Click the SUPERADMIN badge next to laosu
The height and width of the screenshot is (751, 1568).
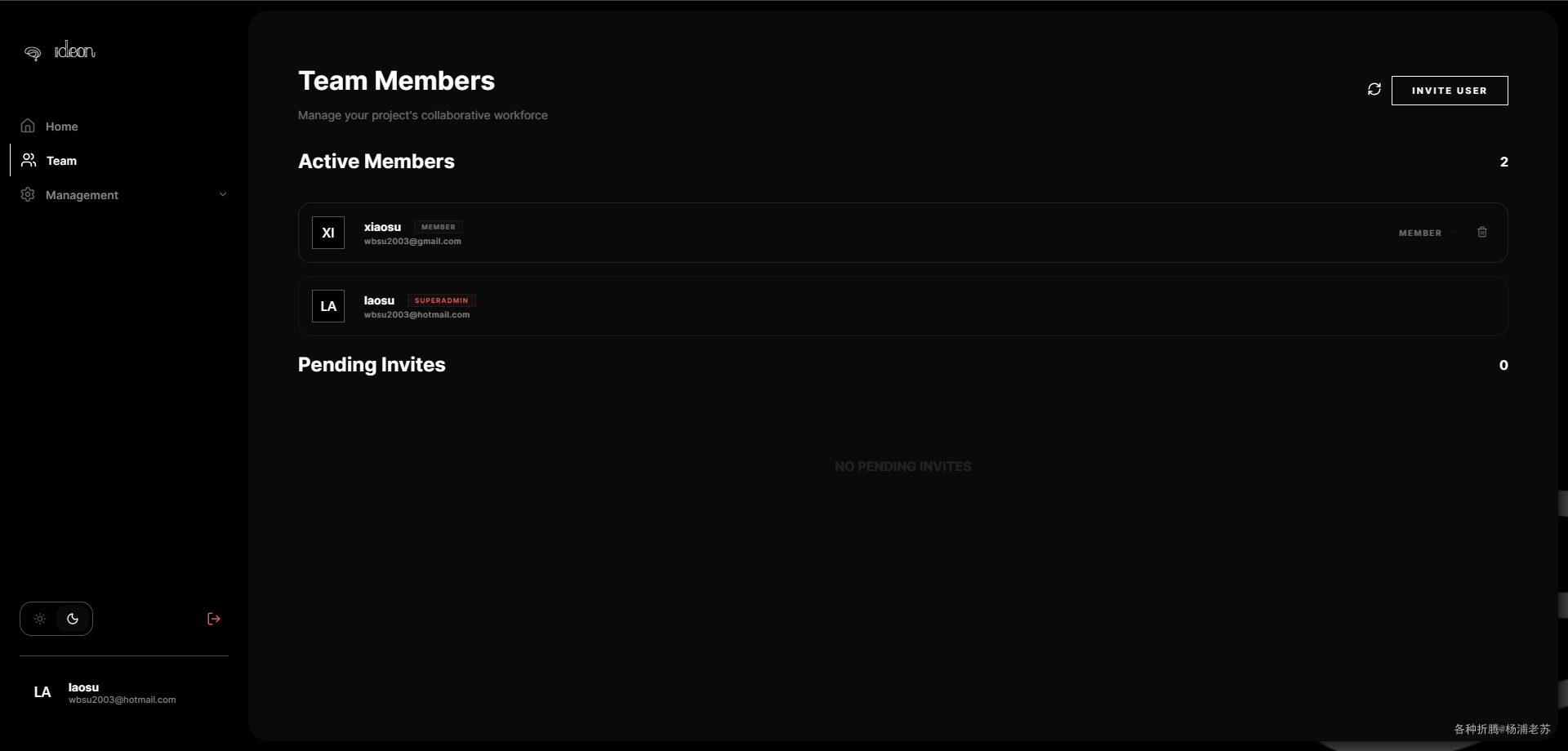(441, 300)
